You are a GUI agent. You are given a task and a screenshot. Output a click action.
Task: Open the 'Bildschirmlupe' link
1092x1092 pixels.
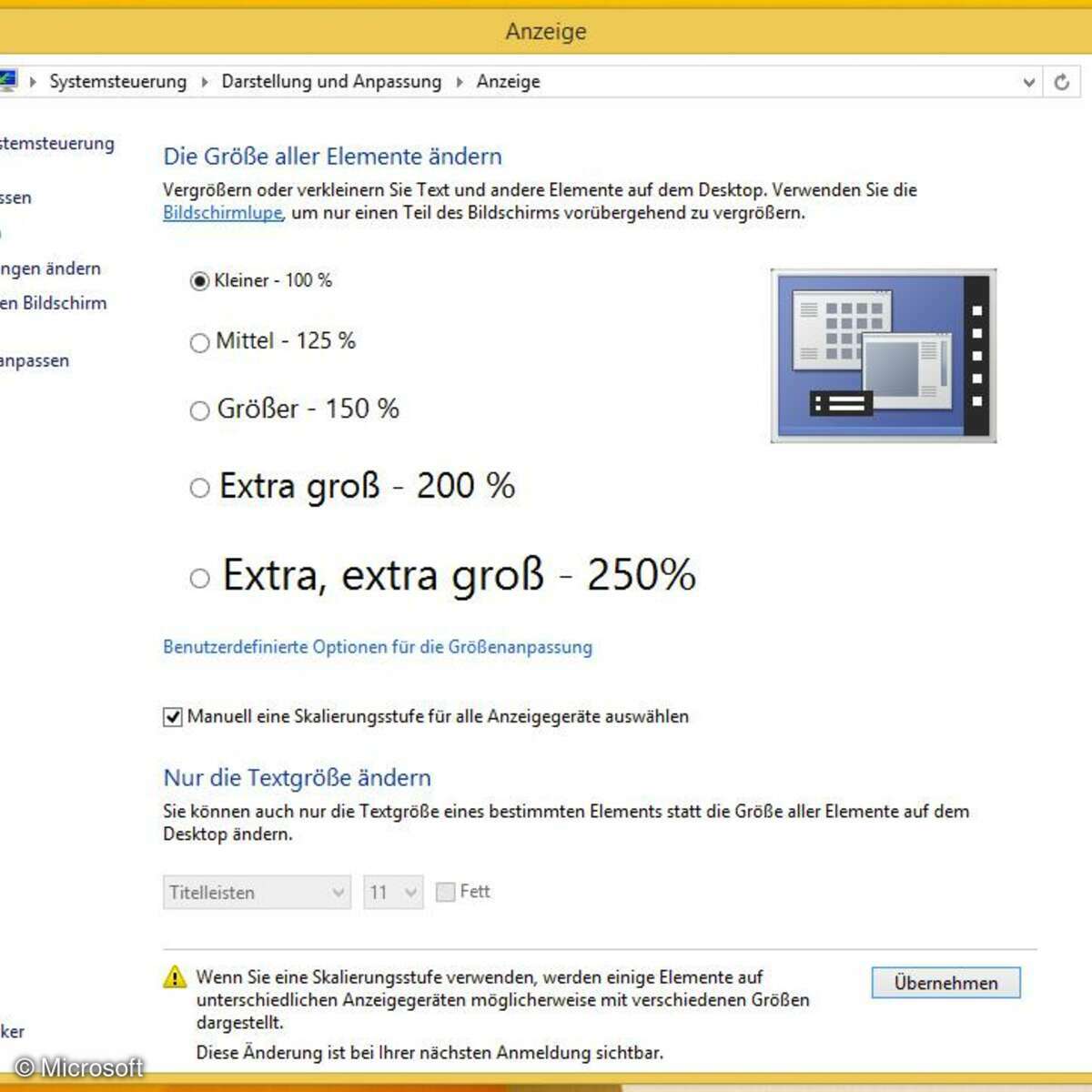pos(223,213)
